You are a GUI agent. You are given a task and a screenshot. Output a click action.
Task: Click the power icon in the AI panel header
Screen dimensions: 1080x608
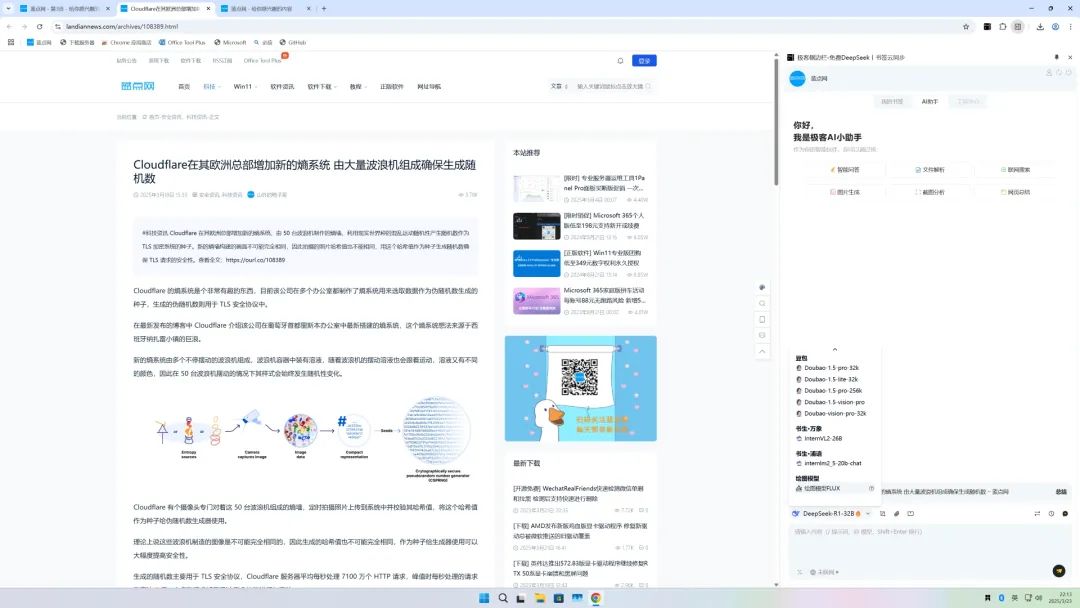[1068, 72]
